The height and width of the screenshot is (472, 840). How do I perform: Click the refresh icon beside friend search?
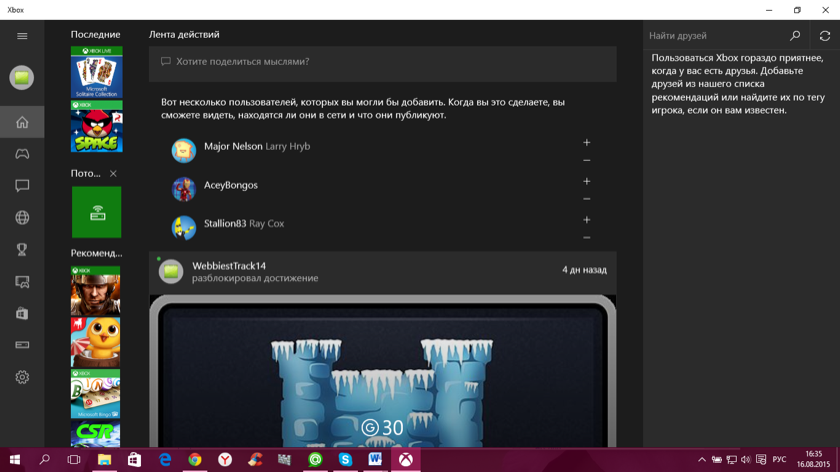point(824,36)
